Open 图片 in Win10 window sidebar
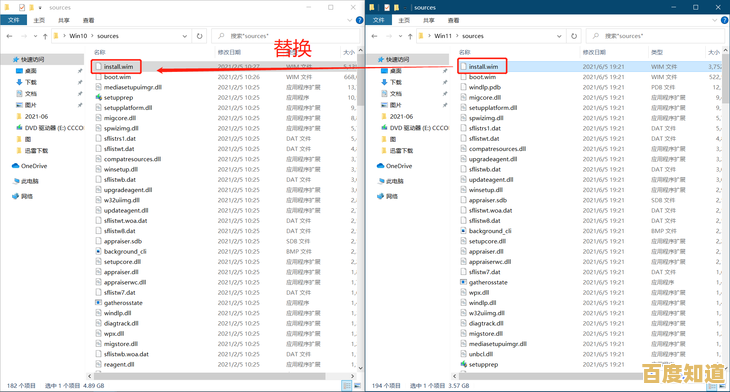This screenshot has height=392, width=730. pos(26,105)
